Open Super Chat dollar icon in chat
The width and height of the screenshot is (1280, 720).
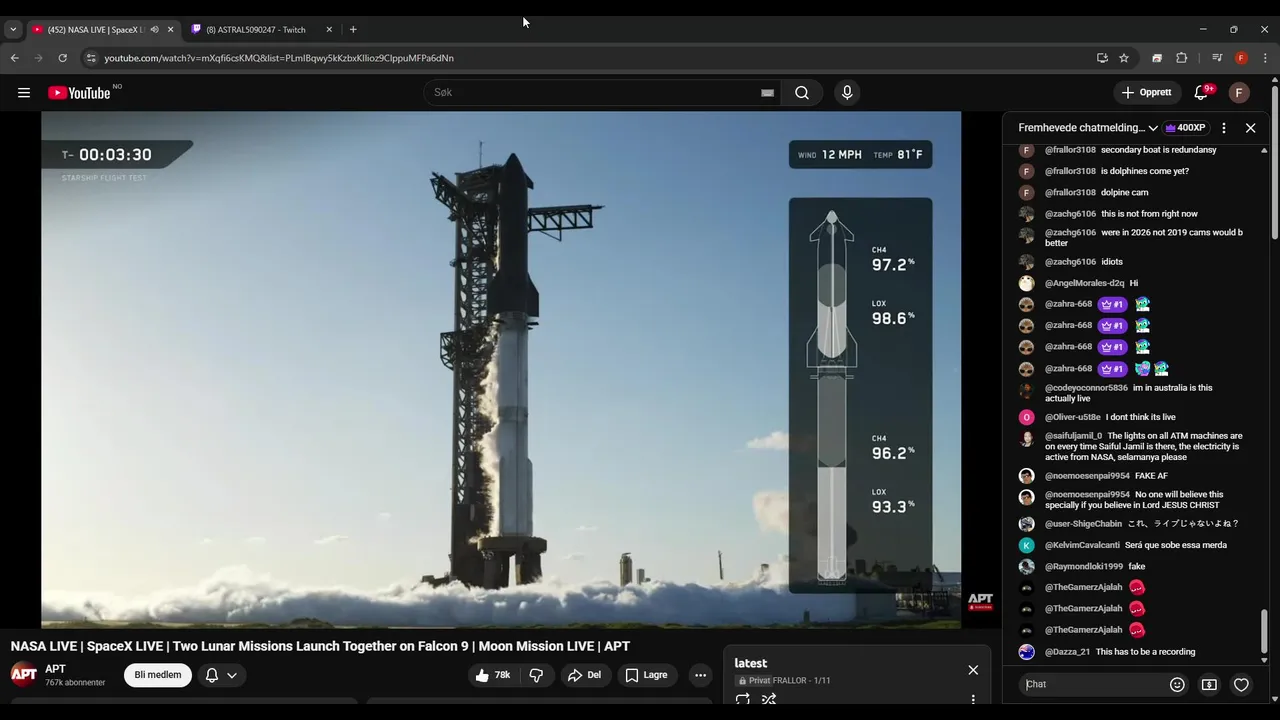[1209, 685]
